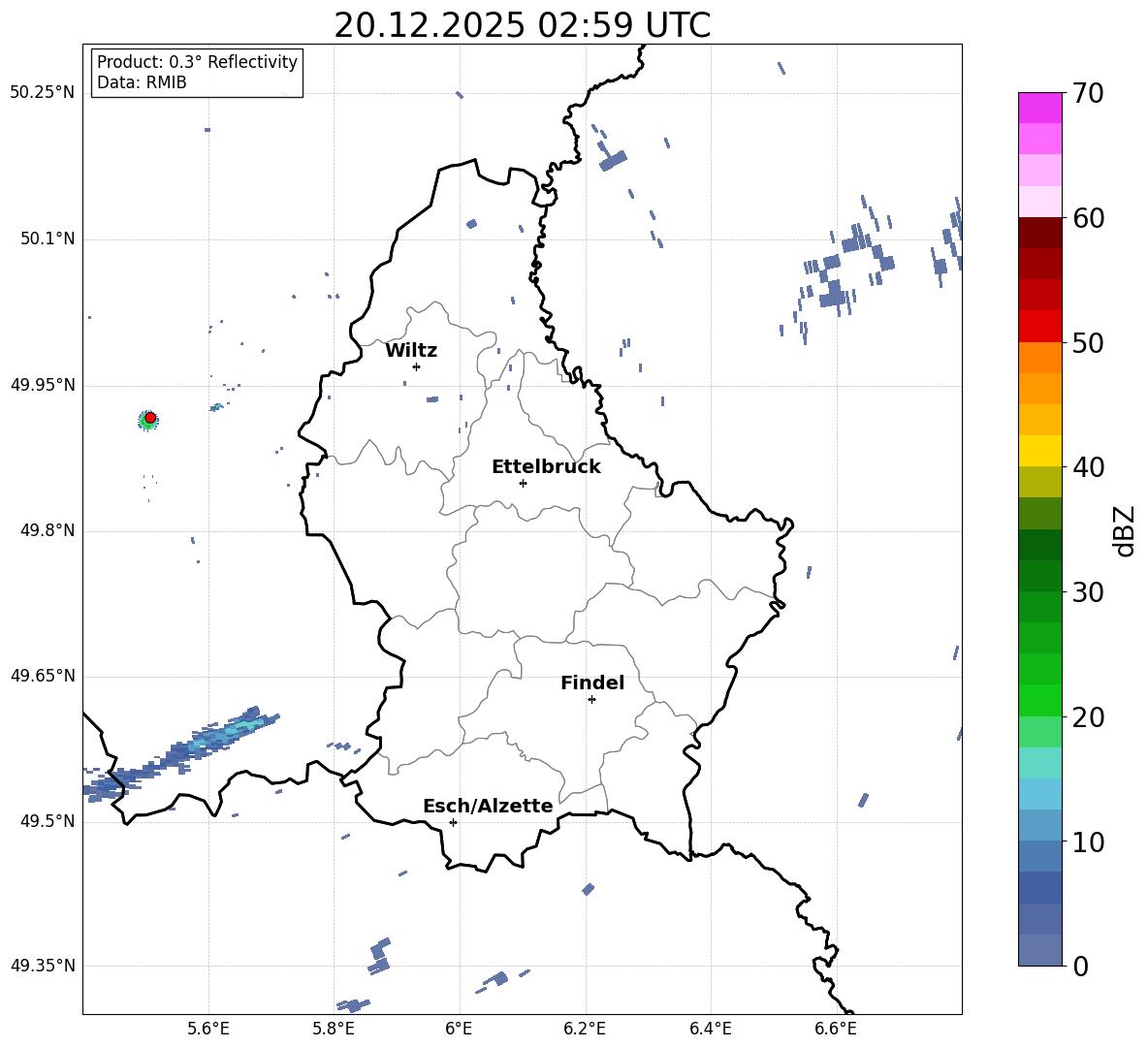Click the 50.1°N latitude label
Screen dimensions: 1148x1048
click(x=48, y=239)
